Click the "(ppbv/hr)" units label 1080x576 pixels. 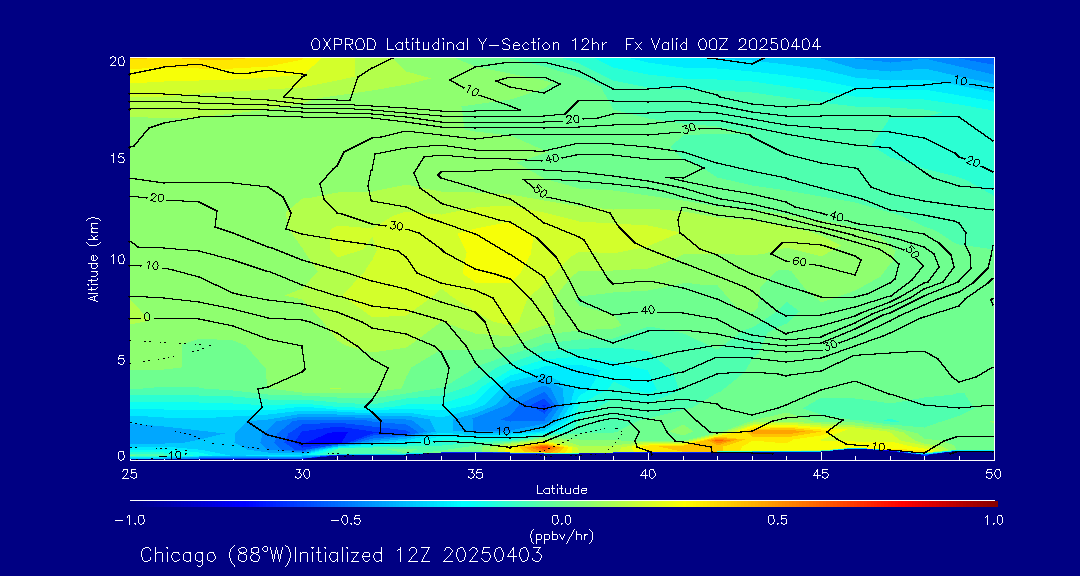[x=561, y=535]
